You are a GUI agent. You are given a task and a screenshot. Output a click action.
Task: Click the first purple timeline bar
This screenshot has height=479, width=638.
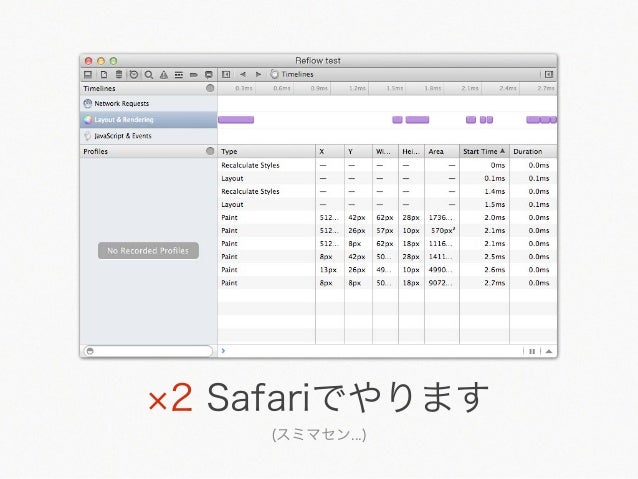[x=236, y=120]
